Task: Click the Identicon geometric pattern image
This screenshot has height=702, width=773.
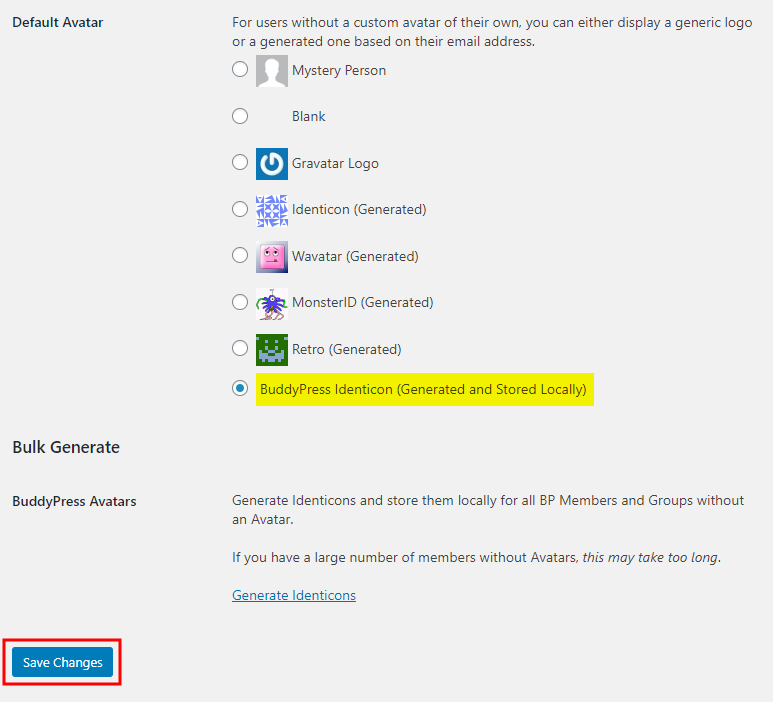Action: point(271,210)
